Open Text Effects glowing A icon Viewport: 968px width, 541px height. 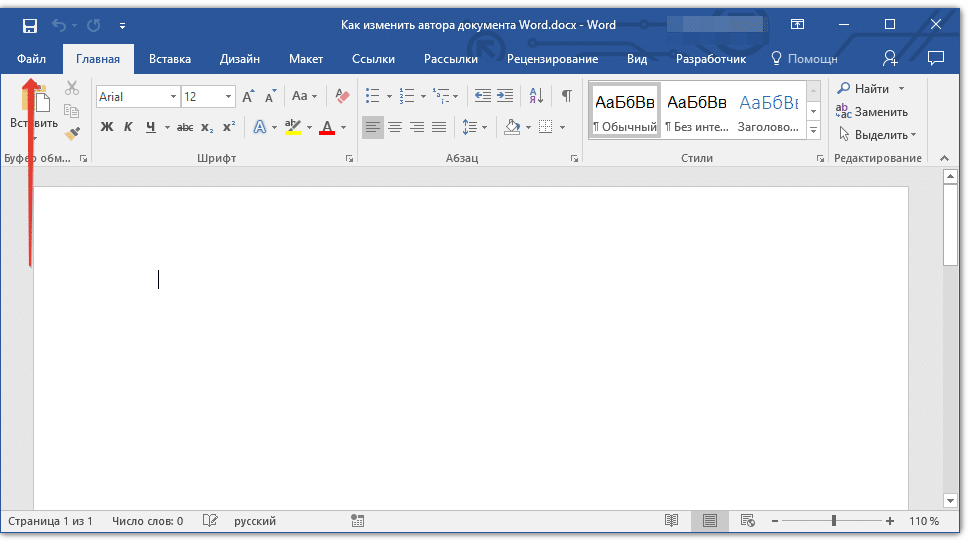click(260, 127)
